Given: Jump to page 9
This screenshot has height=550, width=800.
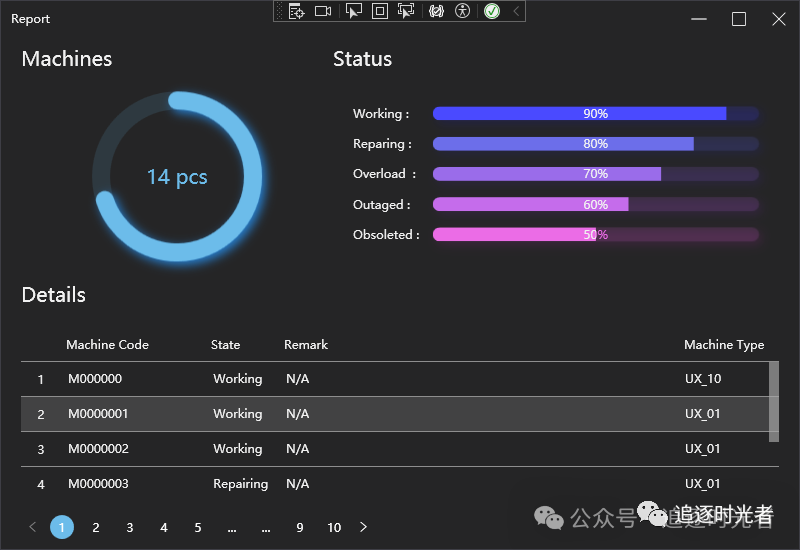Looking at the screenshot, I should (x=300, y=527).
